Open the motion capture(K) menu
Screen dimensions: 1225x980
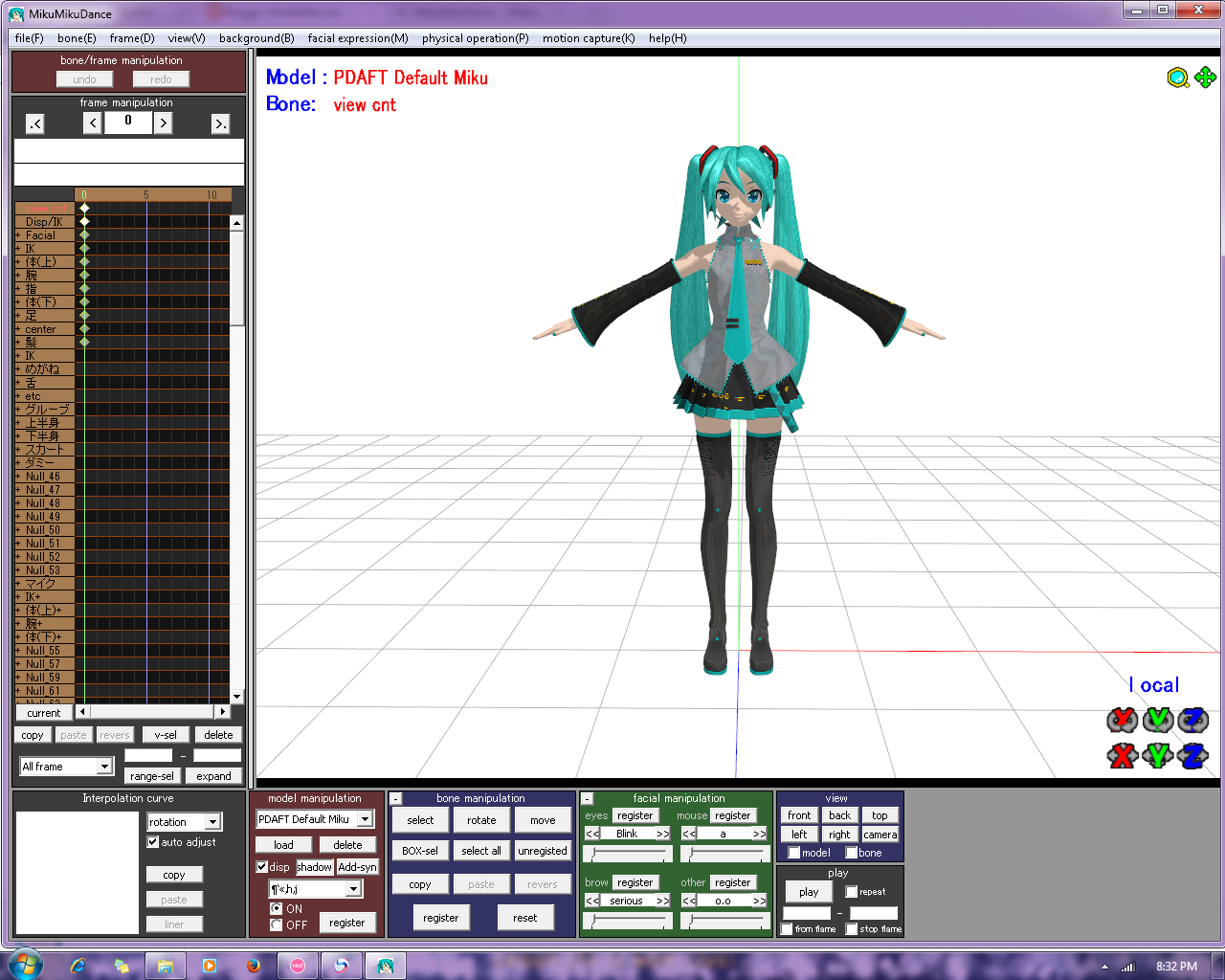coord(588,38)
